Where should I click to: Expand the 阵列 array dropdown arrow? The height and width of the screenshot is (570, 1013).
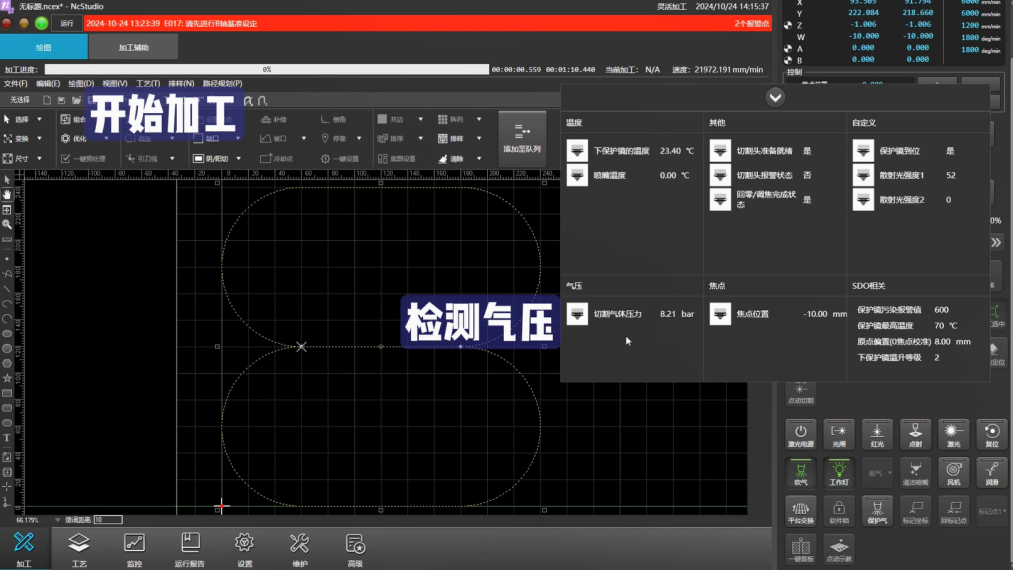[479, 119]
